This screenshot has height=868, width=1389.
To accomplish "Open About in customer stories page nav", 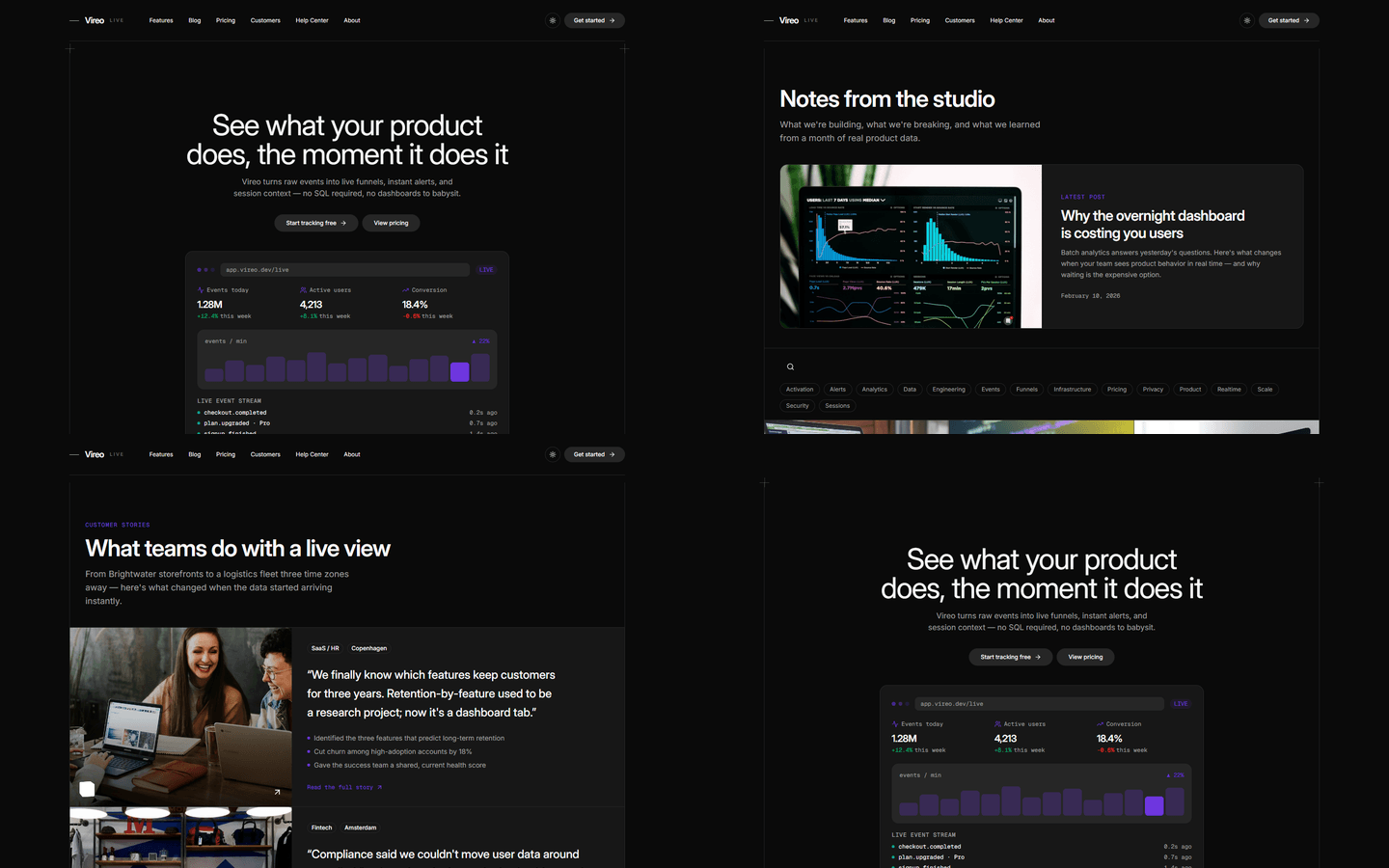I will [x=352, y=454].
